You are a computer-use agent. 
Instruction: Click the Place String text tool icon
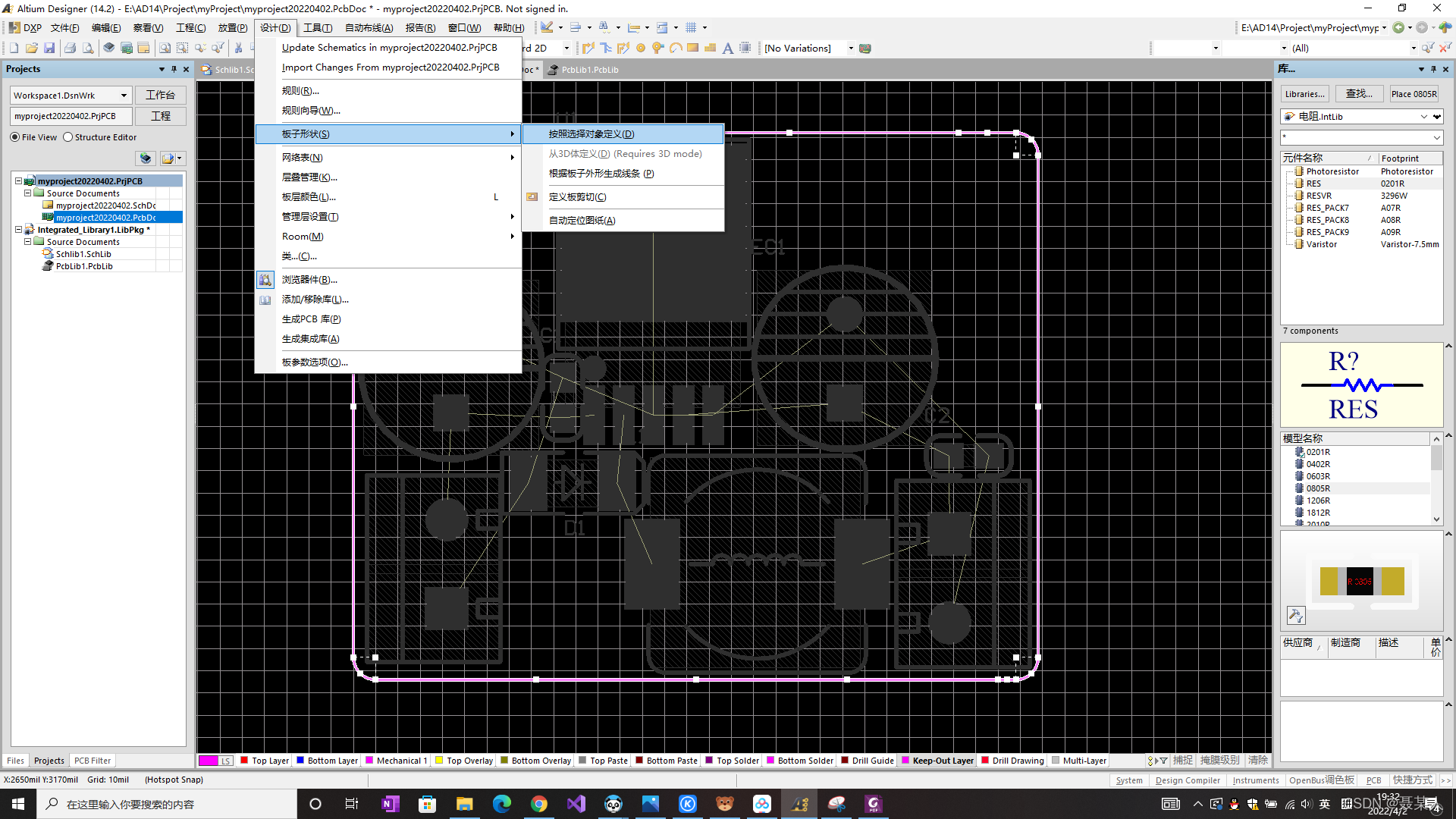[x=727, y=48]
